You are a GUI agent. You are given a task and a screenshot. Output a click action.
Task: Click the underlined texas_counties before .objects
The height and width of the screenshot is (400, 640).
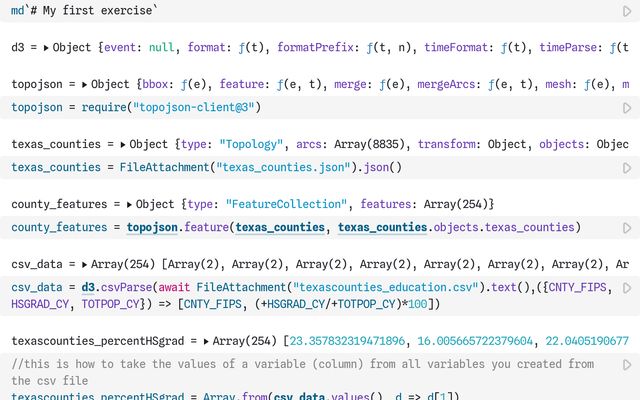[x=383, y=228]
